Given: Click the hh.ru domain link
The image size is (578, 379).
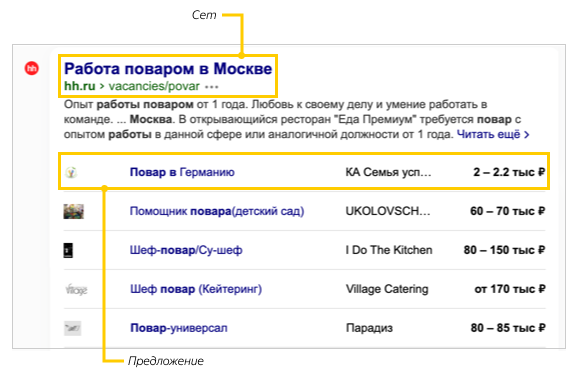Looking at the screenshot, I should [x=80, y=86].
